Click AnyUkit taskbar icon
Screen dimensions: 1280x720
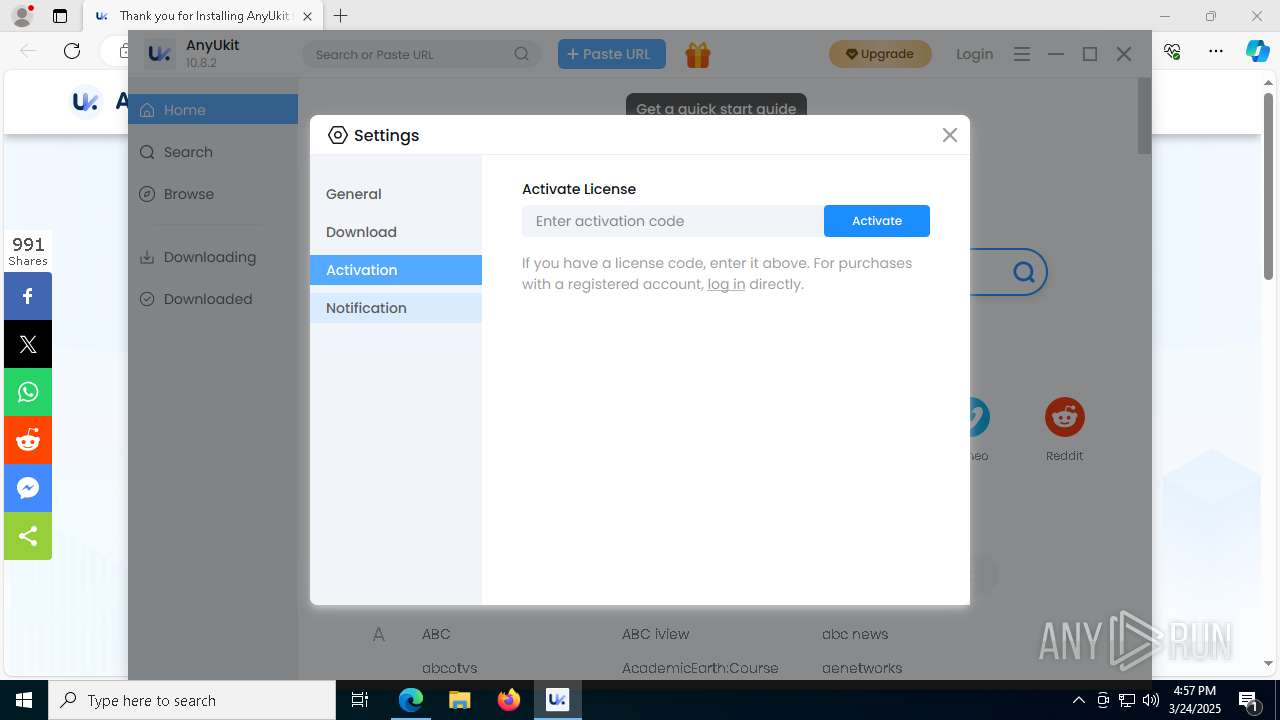coord(558,700)
